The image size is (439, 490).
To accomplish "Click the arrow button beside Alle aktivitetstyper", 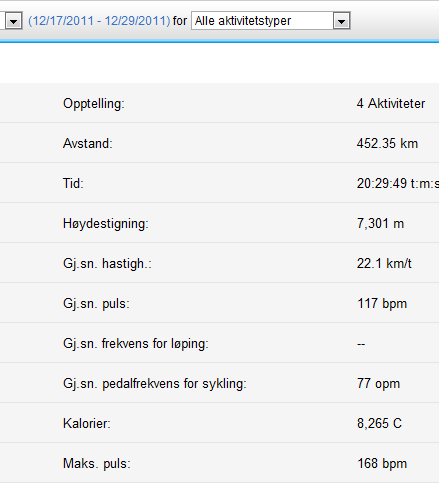I will tap(341, 21).
